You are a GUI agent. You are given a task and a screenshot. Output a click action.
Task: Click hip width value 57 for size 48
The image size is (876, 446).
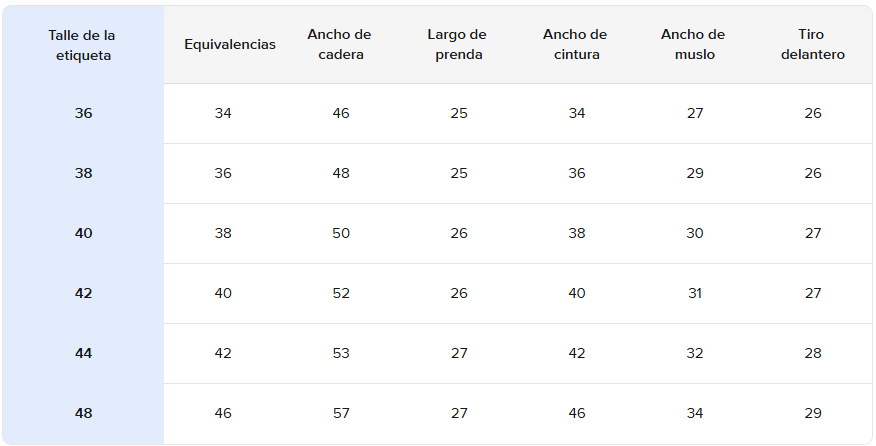click(x=341, y=413)
